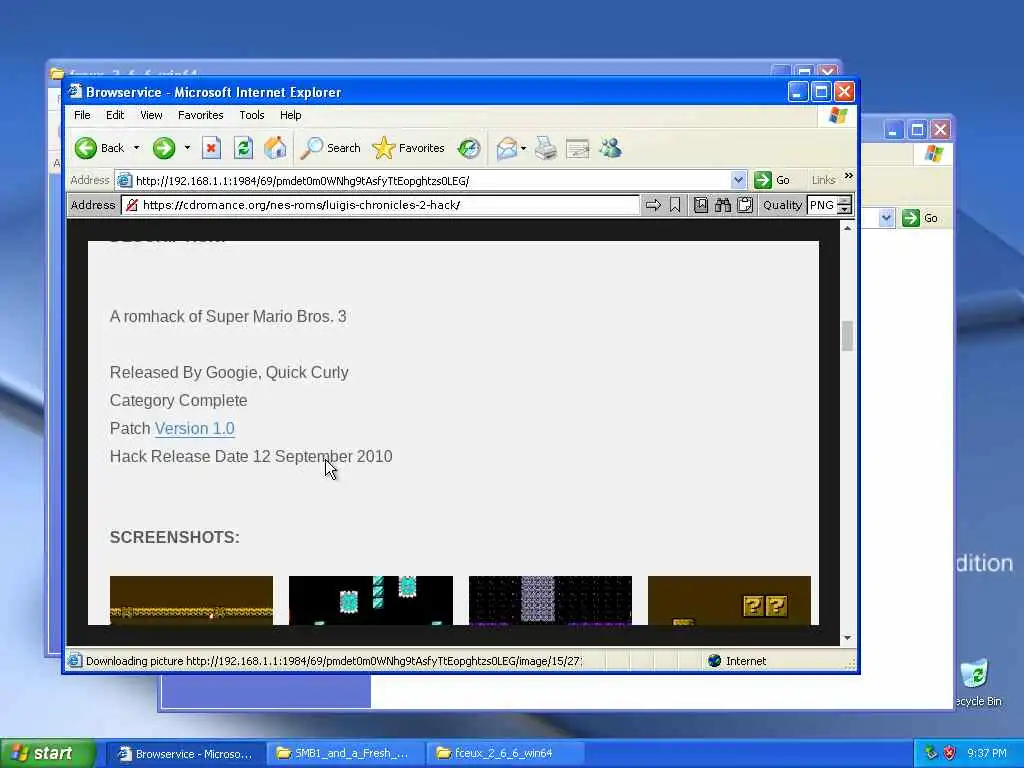
Task: Click the Browservice find binoculars icon
Action: (722, 205)
